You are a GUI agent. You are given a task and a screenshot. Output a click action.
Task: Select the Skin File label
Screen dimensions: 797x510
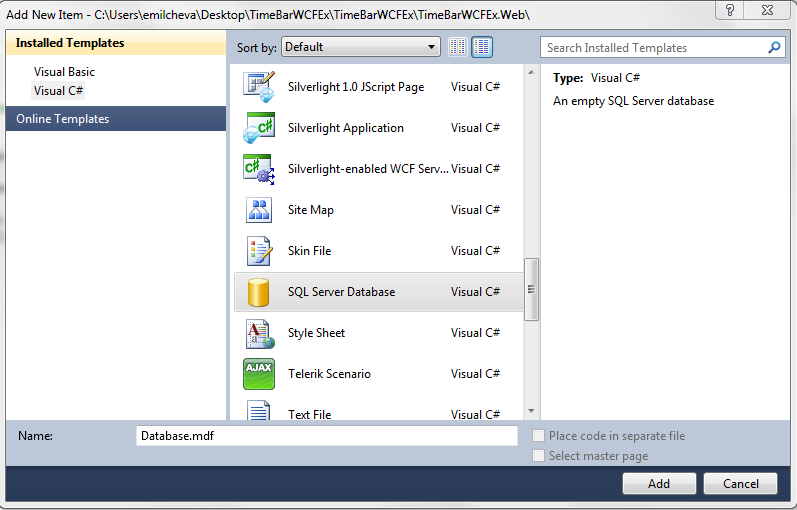[x=309, y=251]
